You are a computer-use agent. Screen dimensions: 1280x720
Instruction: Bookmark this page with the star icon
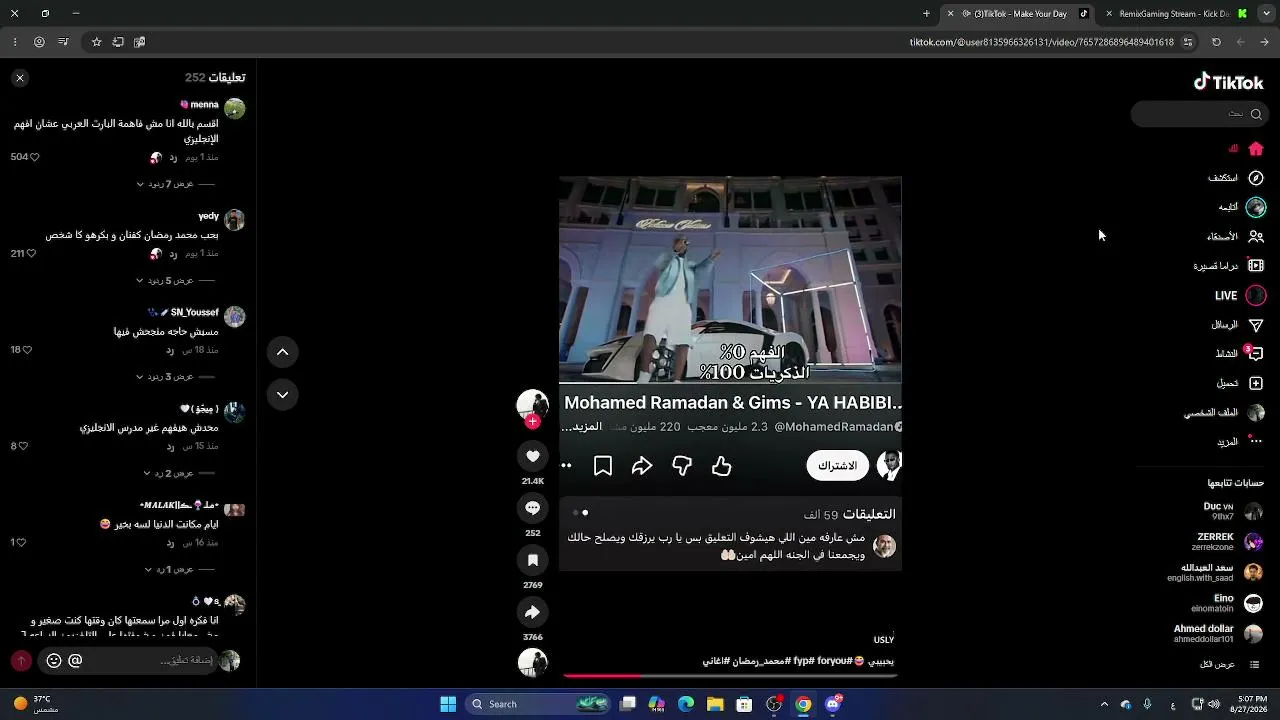click(96, 42)
